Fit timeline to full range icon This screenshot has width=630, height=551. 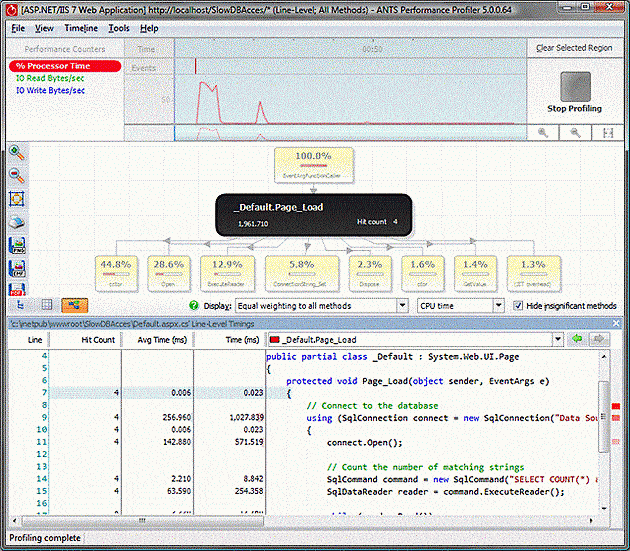608,133
